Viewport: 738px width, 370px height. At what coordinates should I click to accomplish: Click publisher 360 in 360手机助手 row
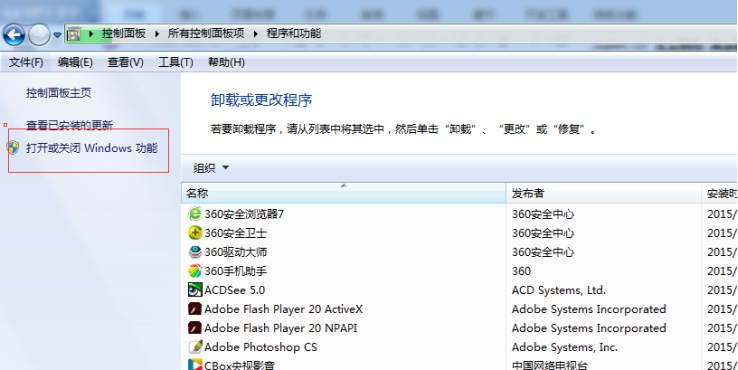[x=521, y=271]
